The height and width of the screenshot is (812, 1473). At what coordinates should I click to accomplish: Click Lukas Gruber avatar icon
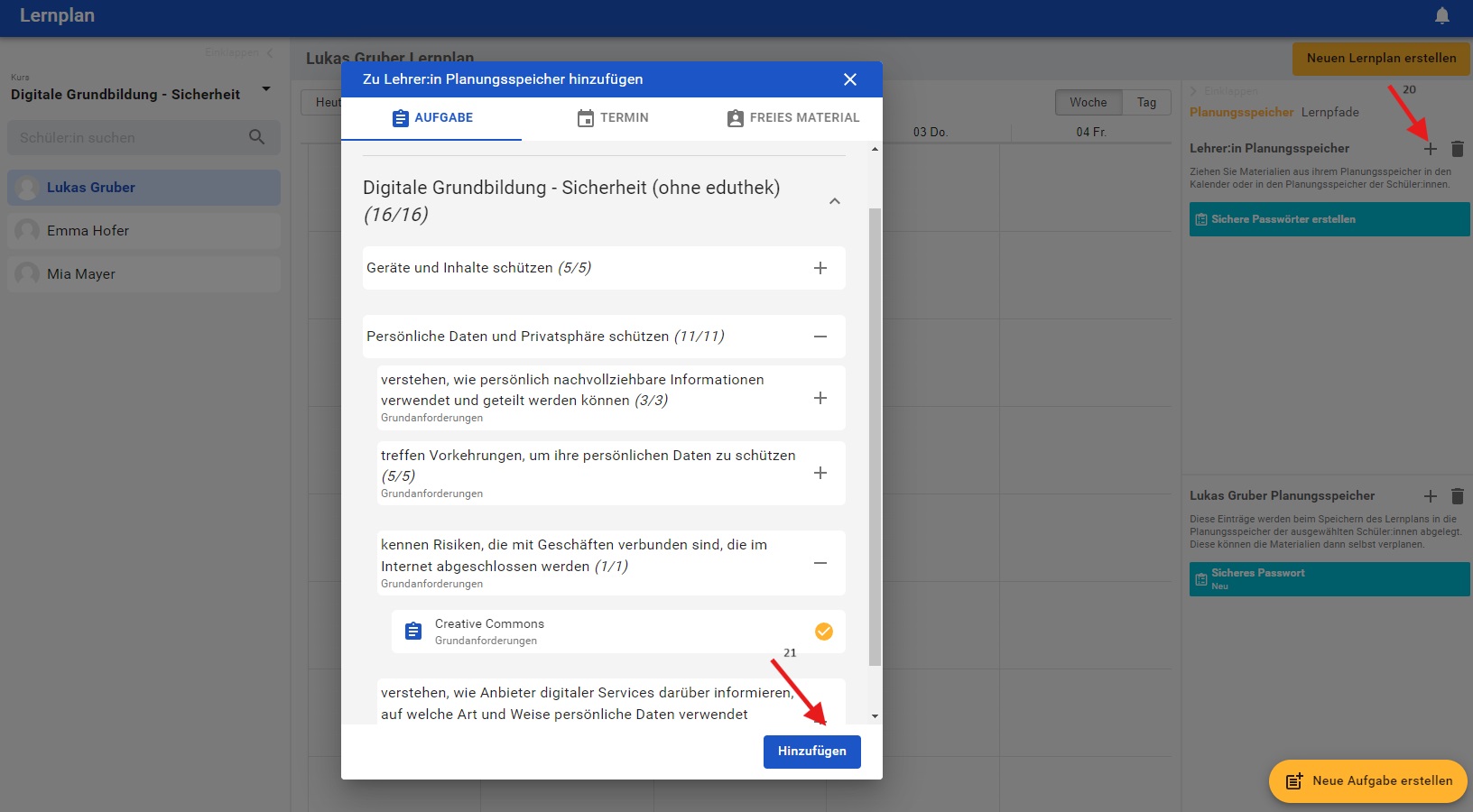(27, 188)
